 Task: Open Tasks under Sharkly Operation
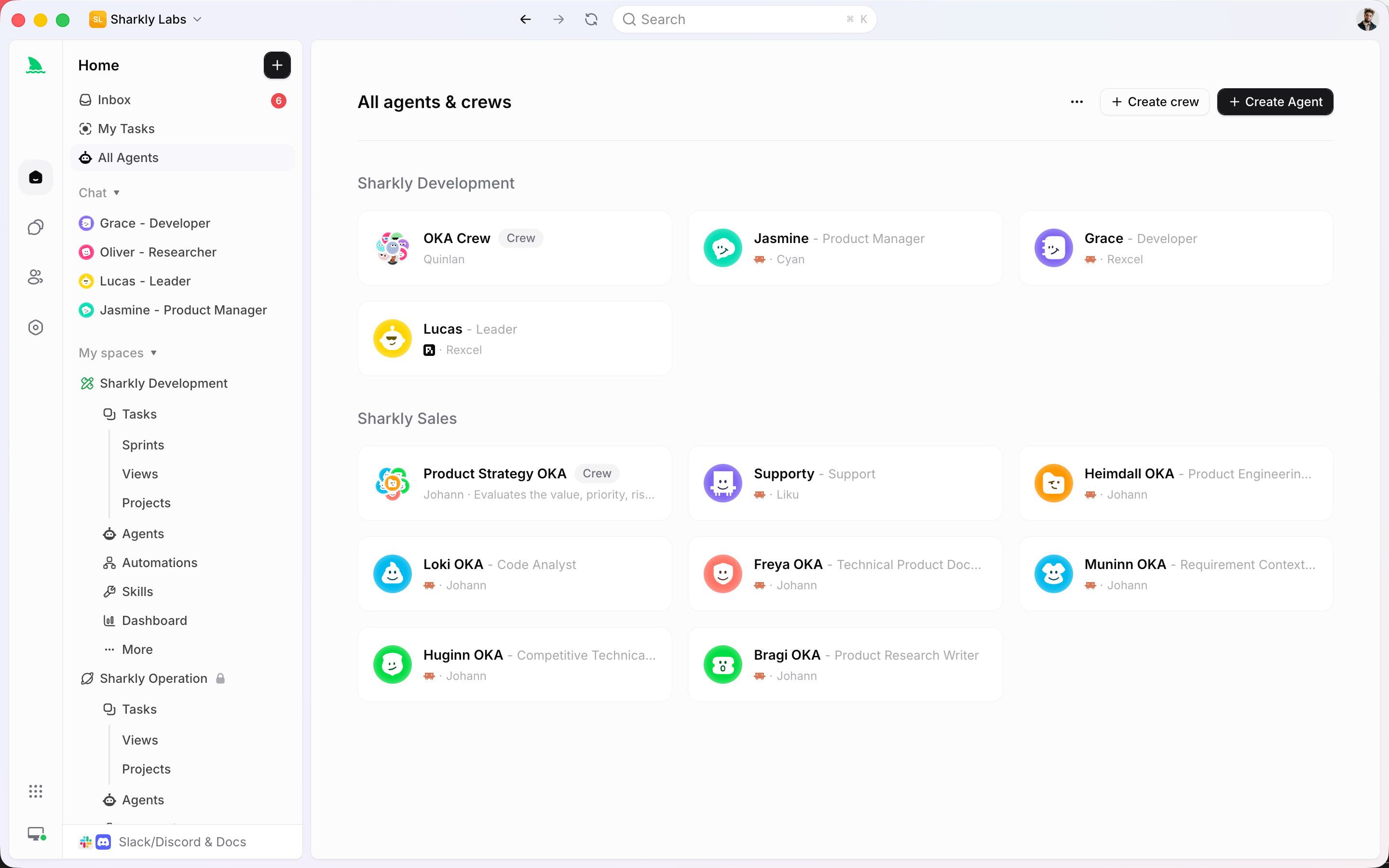(130, 709)
